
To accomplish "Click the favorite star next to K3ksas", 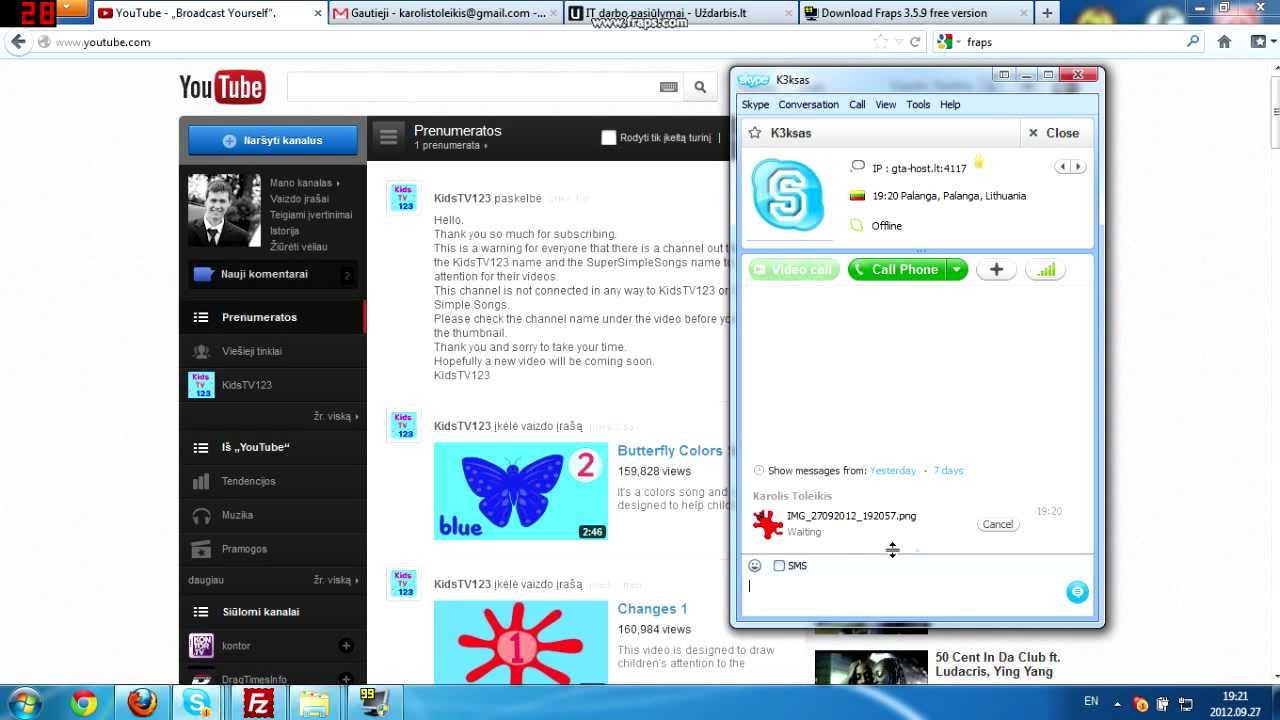I will coord(755,133).
